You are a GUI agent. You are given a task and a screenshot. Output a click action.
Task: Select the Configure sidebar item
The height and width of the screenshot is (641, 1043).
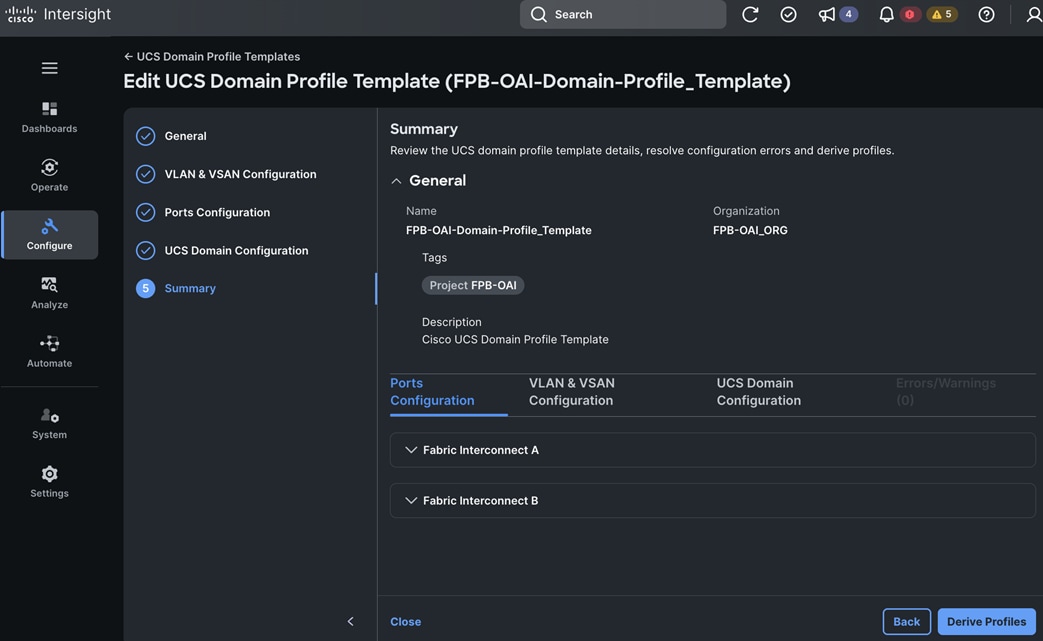(x=49, y=235)
